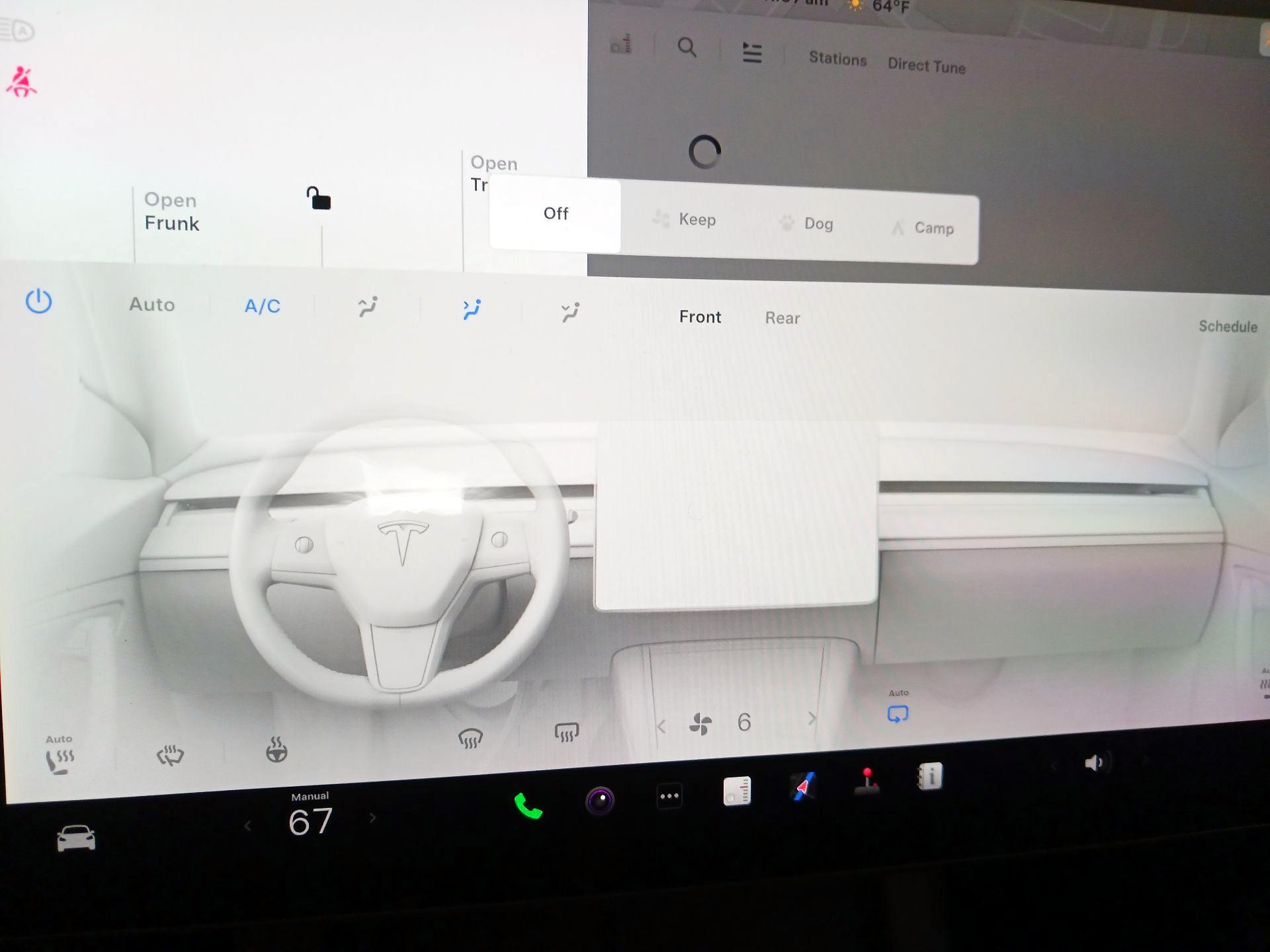
Task: Select the Direct Tune tab
Action: [926, 65]
